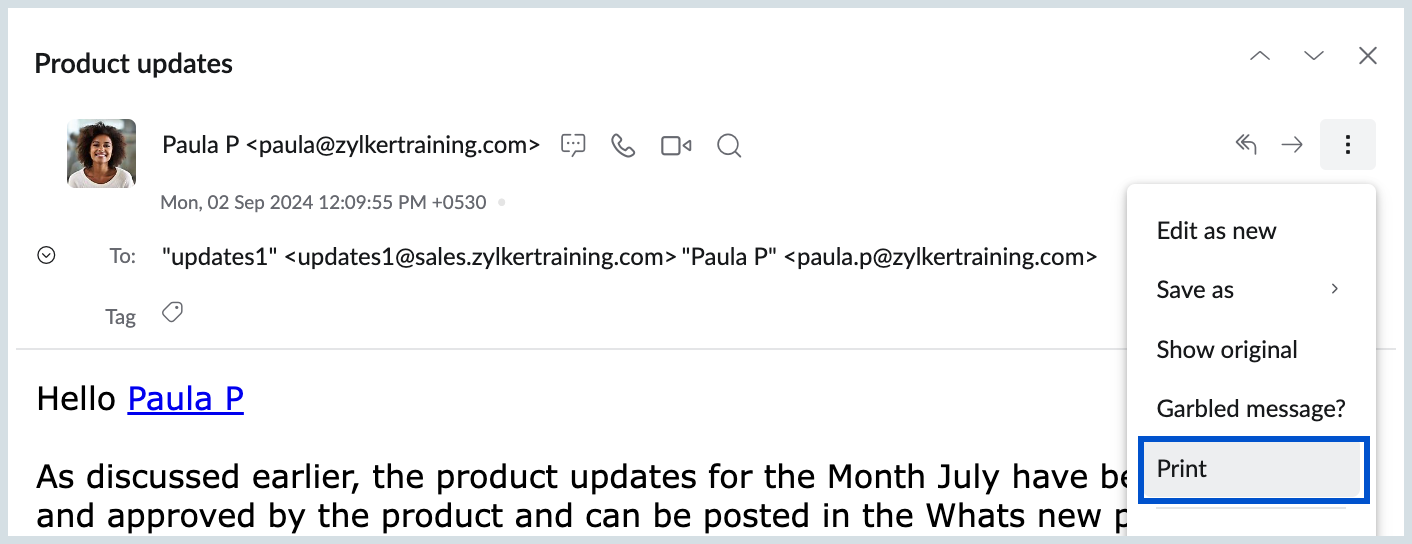Click Paula P's profile photo

[x=101, y=154]
